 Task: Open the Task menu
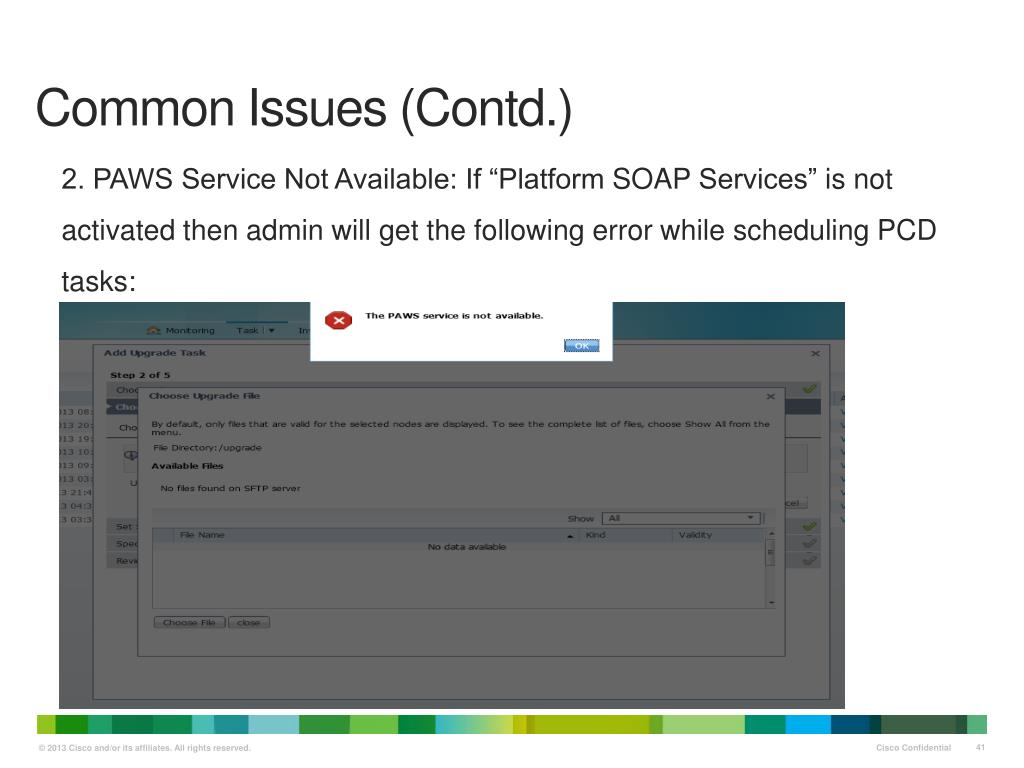tap(248, 330)
